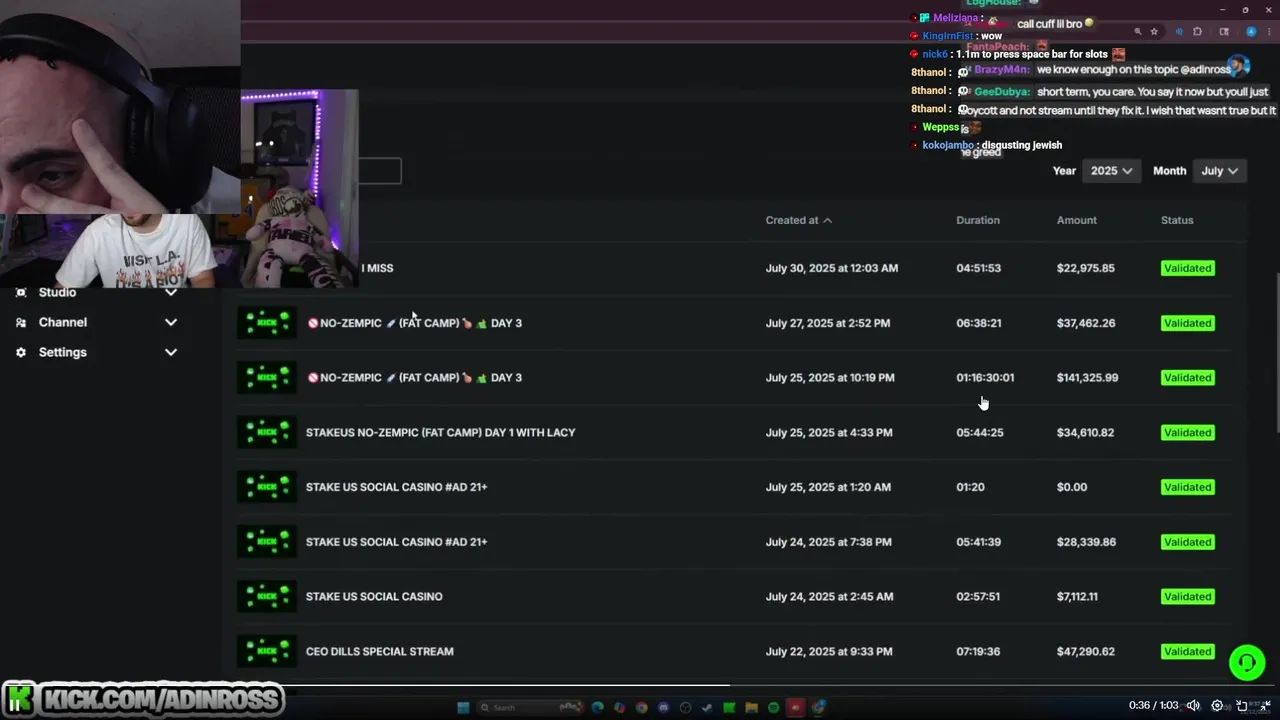Exit fullscreen in the video player
Viewport: 1280px width, 720px height.
point(1266,706)
